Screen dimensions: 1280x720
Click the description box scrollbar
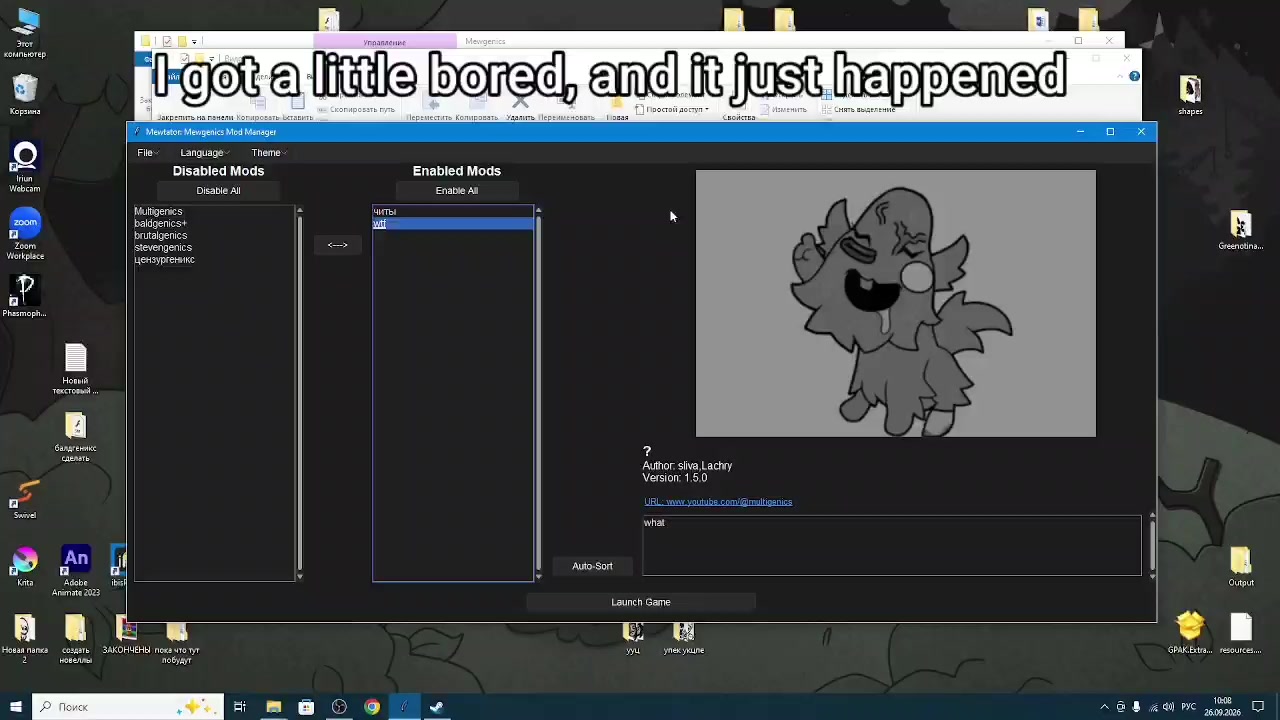pyautogui.click(x=1152, y=545)
